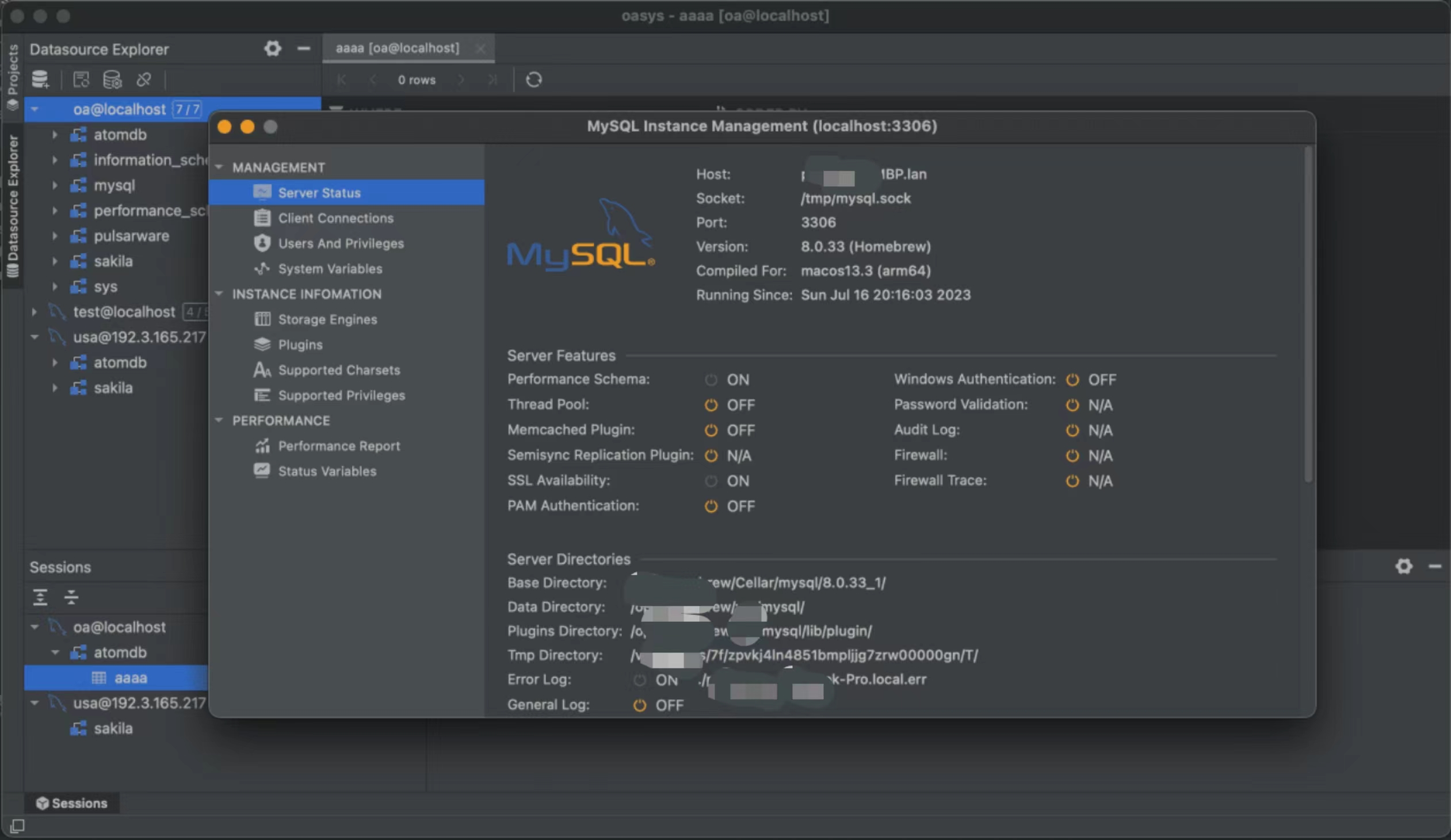Close the aaaa [oa@localhost] tab

480,48
